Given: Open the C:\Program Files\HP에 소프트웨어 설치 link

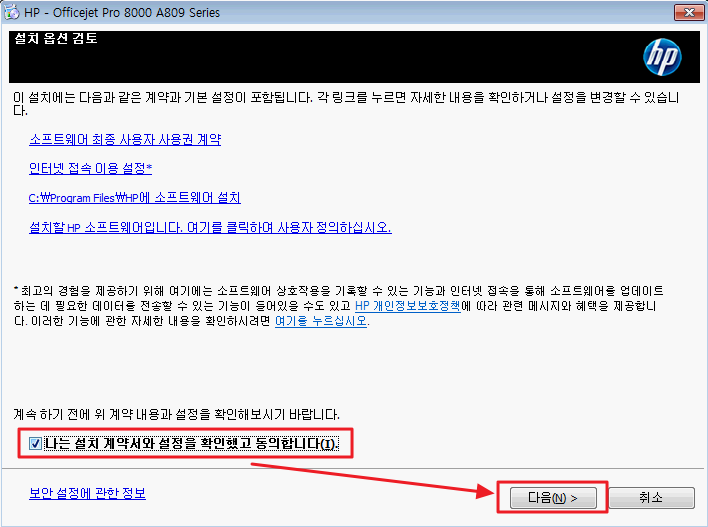Looking at the screenshot, I should 135,198.
